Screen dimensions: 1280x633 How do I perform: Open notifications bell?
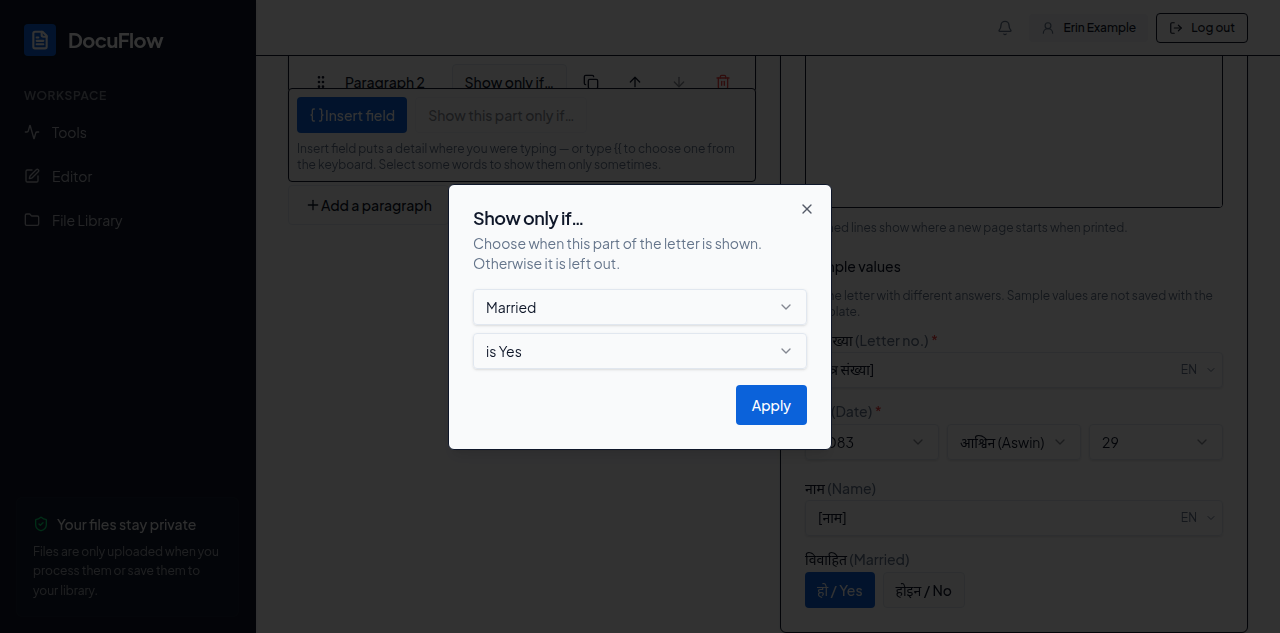click(1005, 28)
